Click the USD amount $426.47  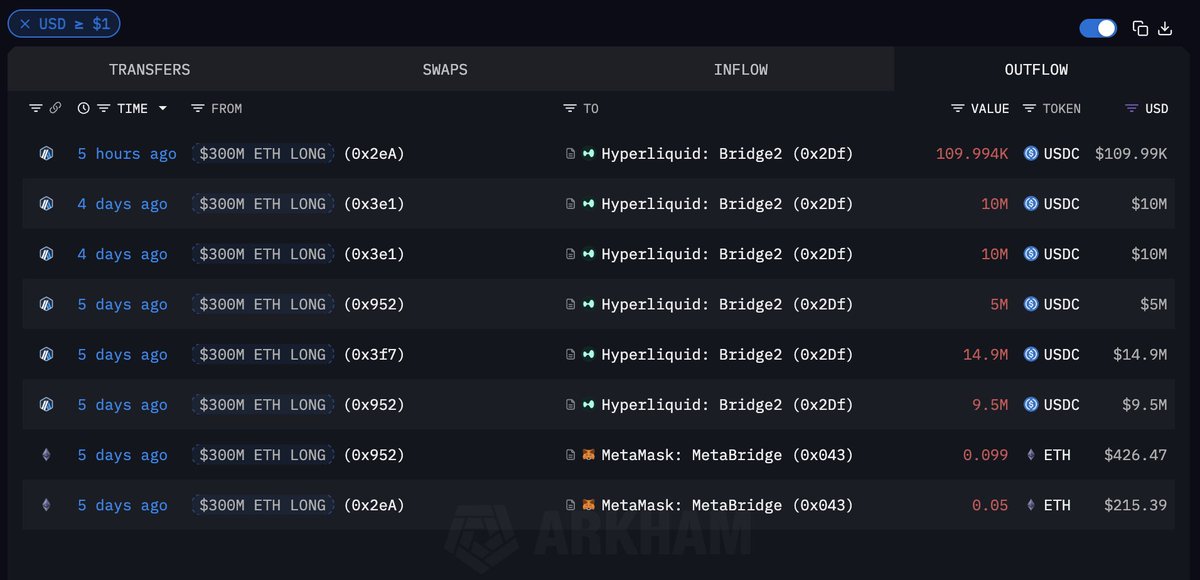click(1135, 455)
